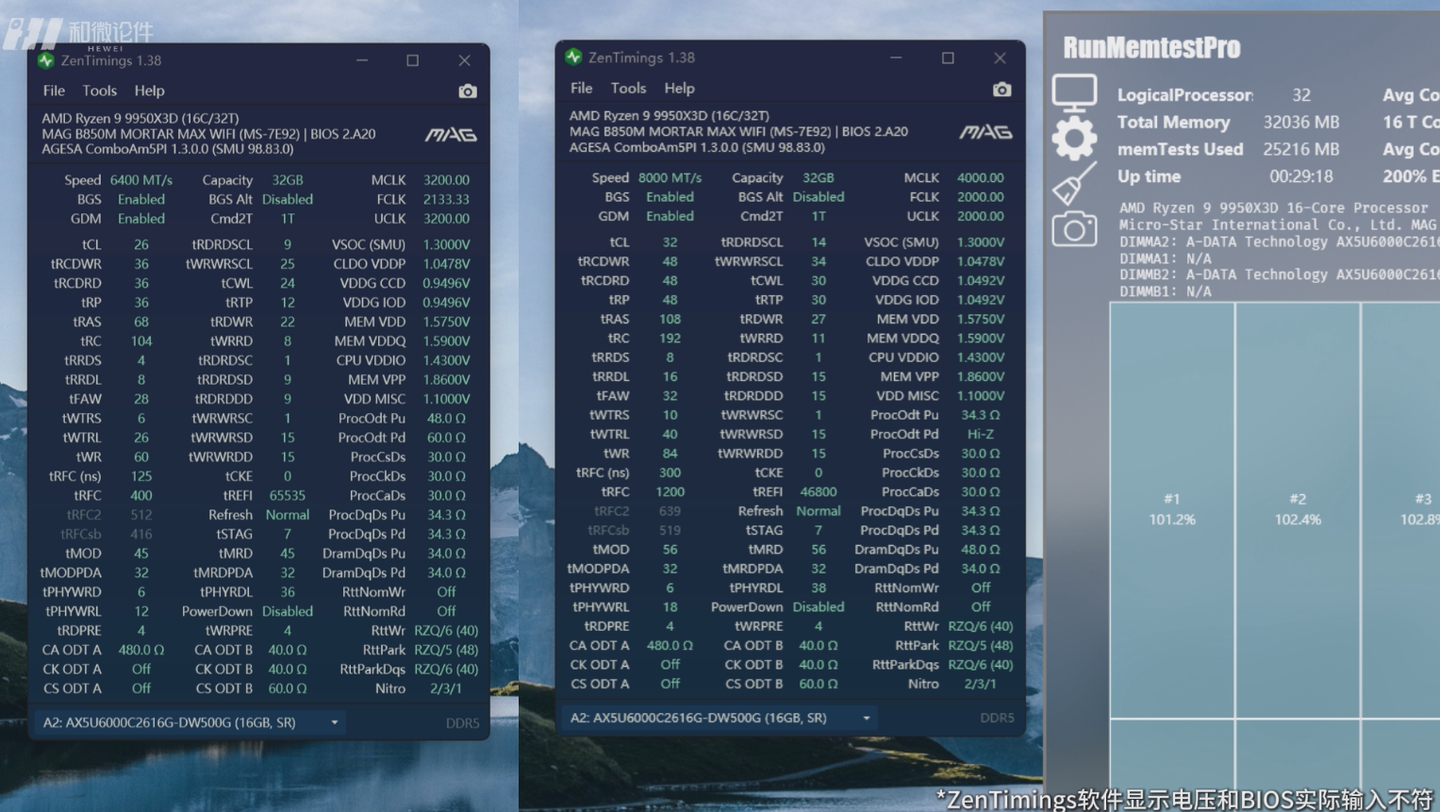1440x812 pixels.
Task: Click the MAG logo in right ZenTimings window
Action: 986,132
